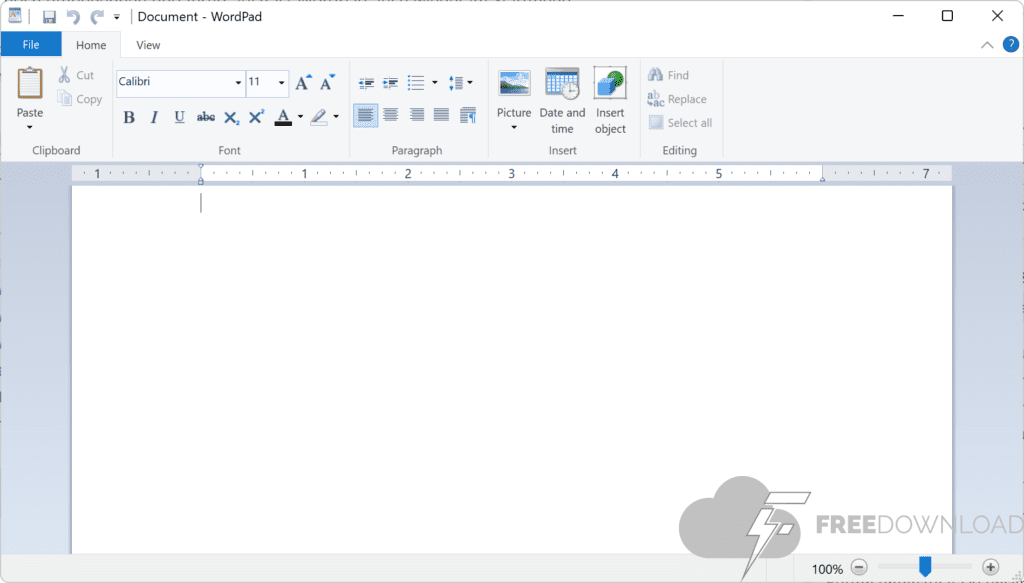Insert a picture using the Picture icon
This screenshot has width=1024, height=583.
(514, 85)
